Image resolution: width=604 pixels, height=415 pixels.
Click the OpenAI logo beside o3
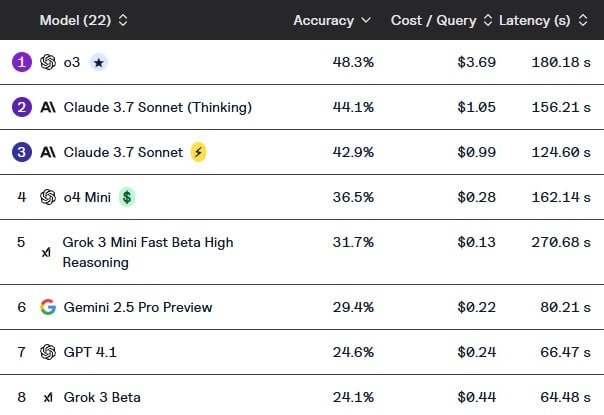pos(48,62)
